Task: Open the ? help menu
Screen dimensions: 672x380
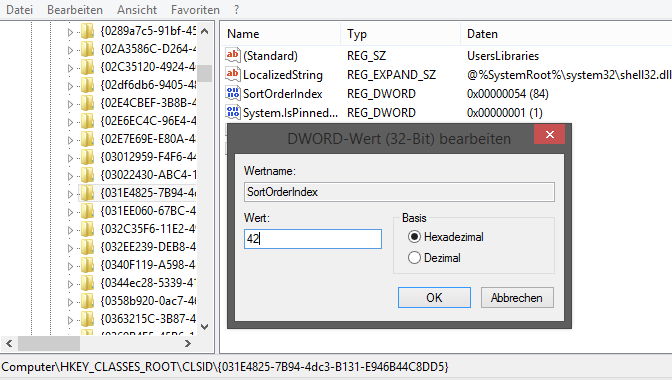Action: pyautogui.click(x=236, y=9)
